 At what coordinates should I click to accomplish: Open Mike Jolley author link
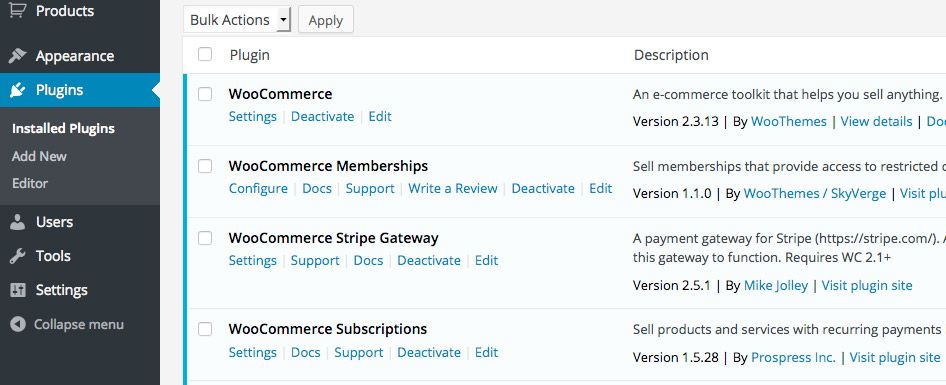click(x=776, y=285)
